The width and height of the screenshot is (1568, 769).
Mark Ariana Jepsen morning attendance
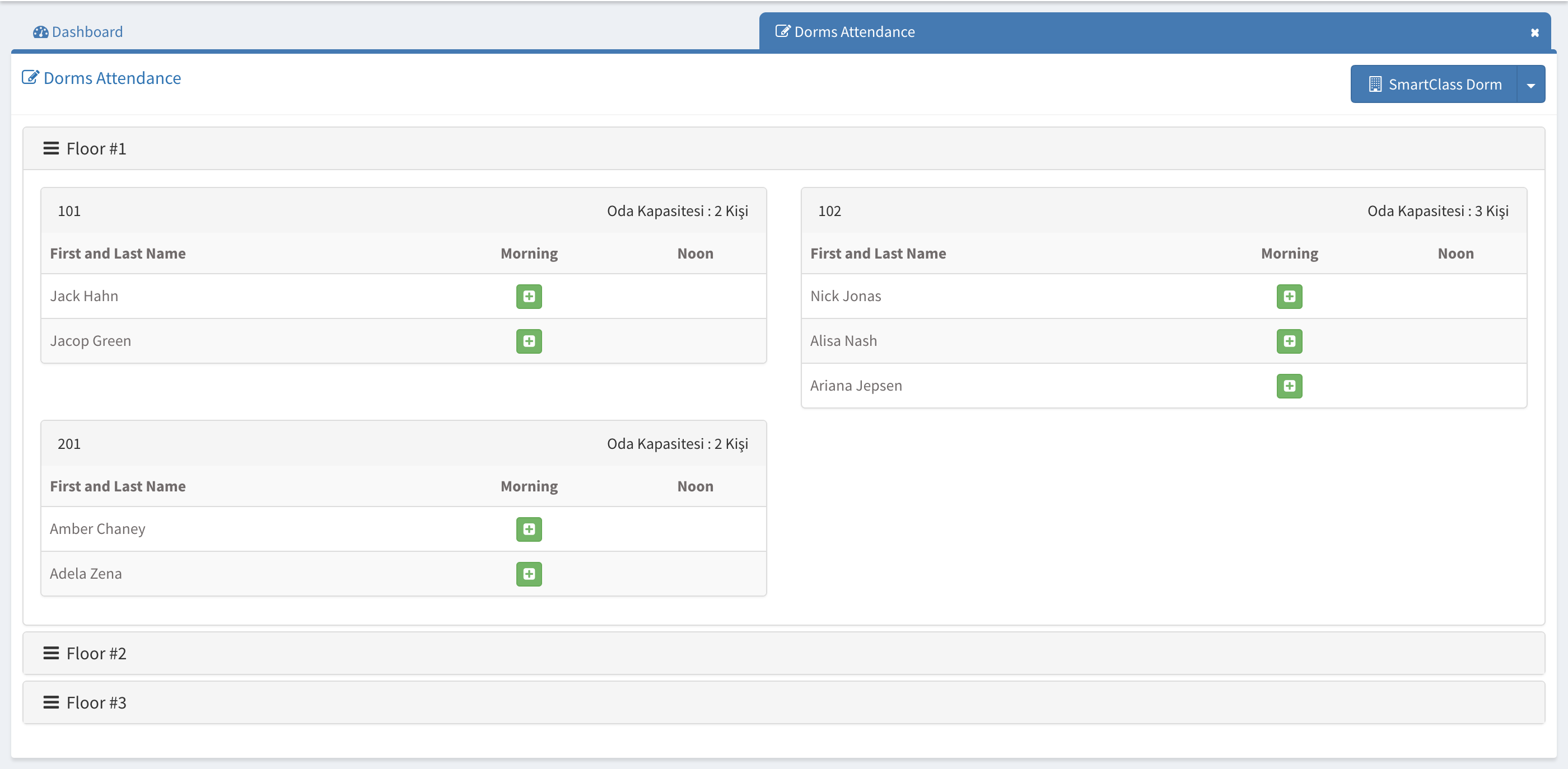click(x=1289, y=386)
